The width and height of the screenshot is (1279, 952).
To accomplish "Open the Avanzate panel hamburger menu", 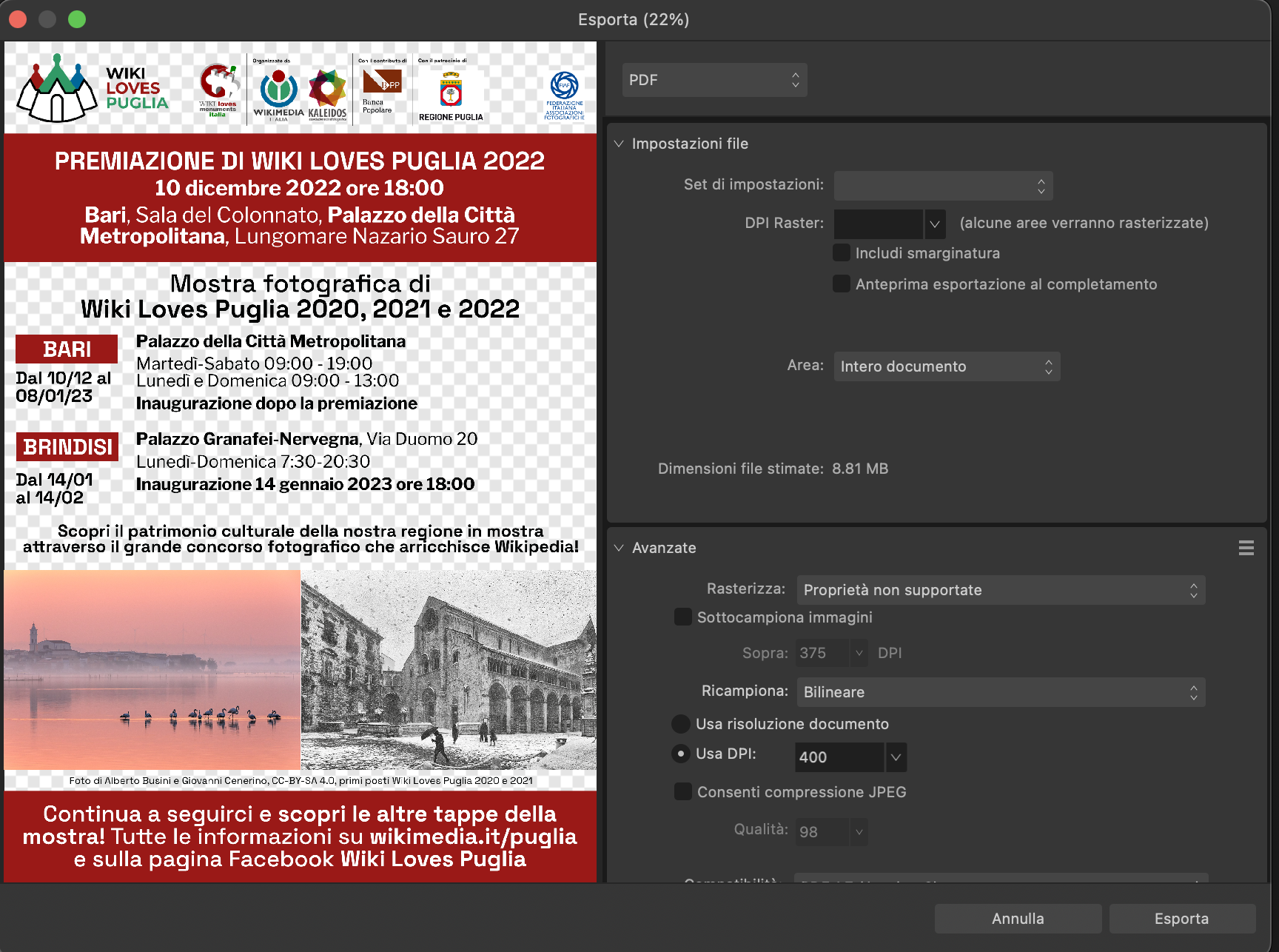I will [x=1246, y=548].
